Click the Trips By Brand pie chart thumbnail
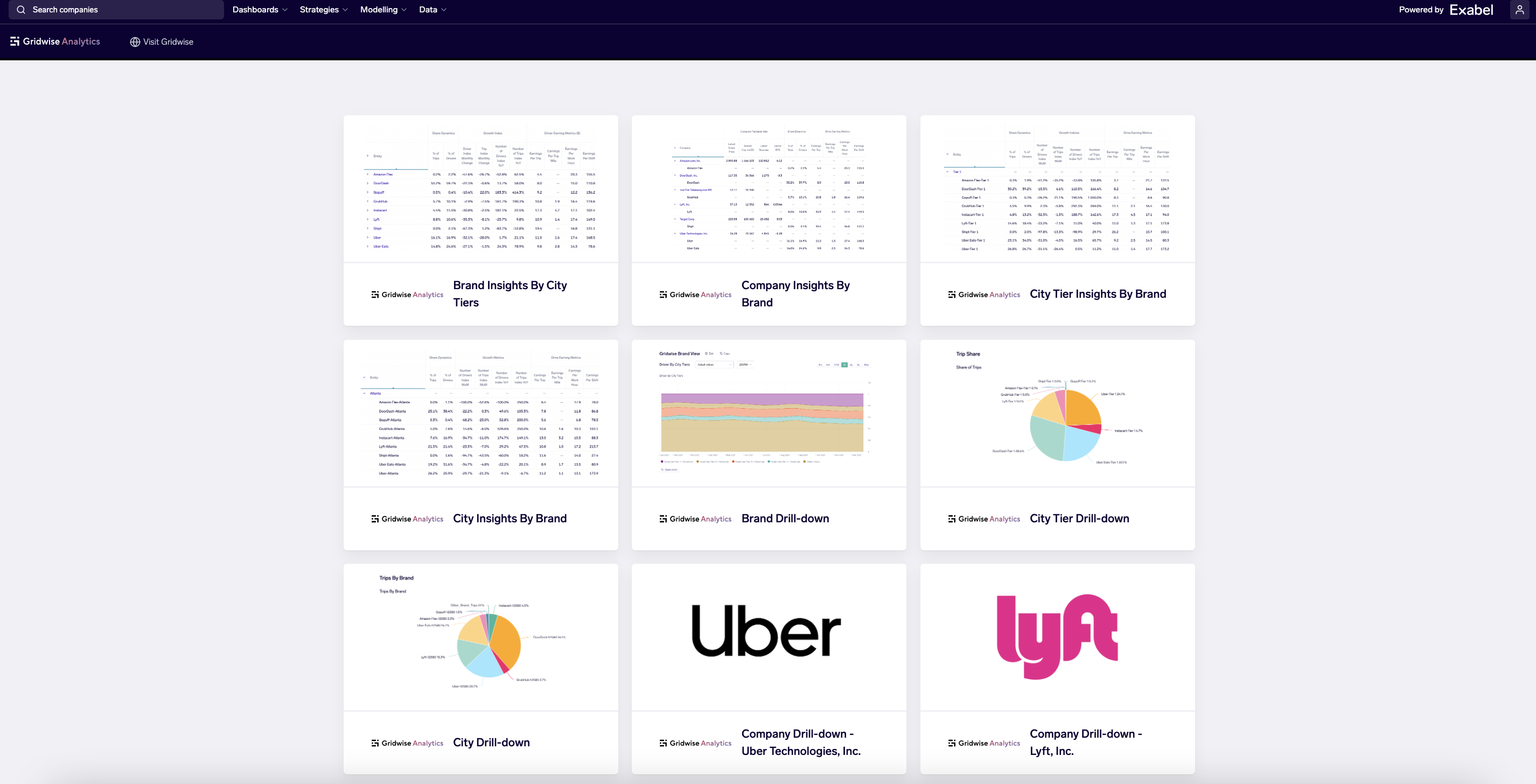Screen dimensions: 1536x784 (x=480, y=638)
